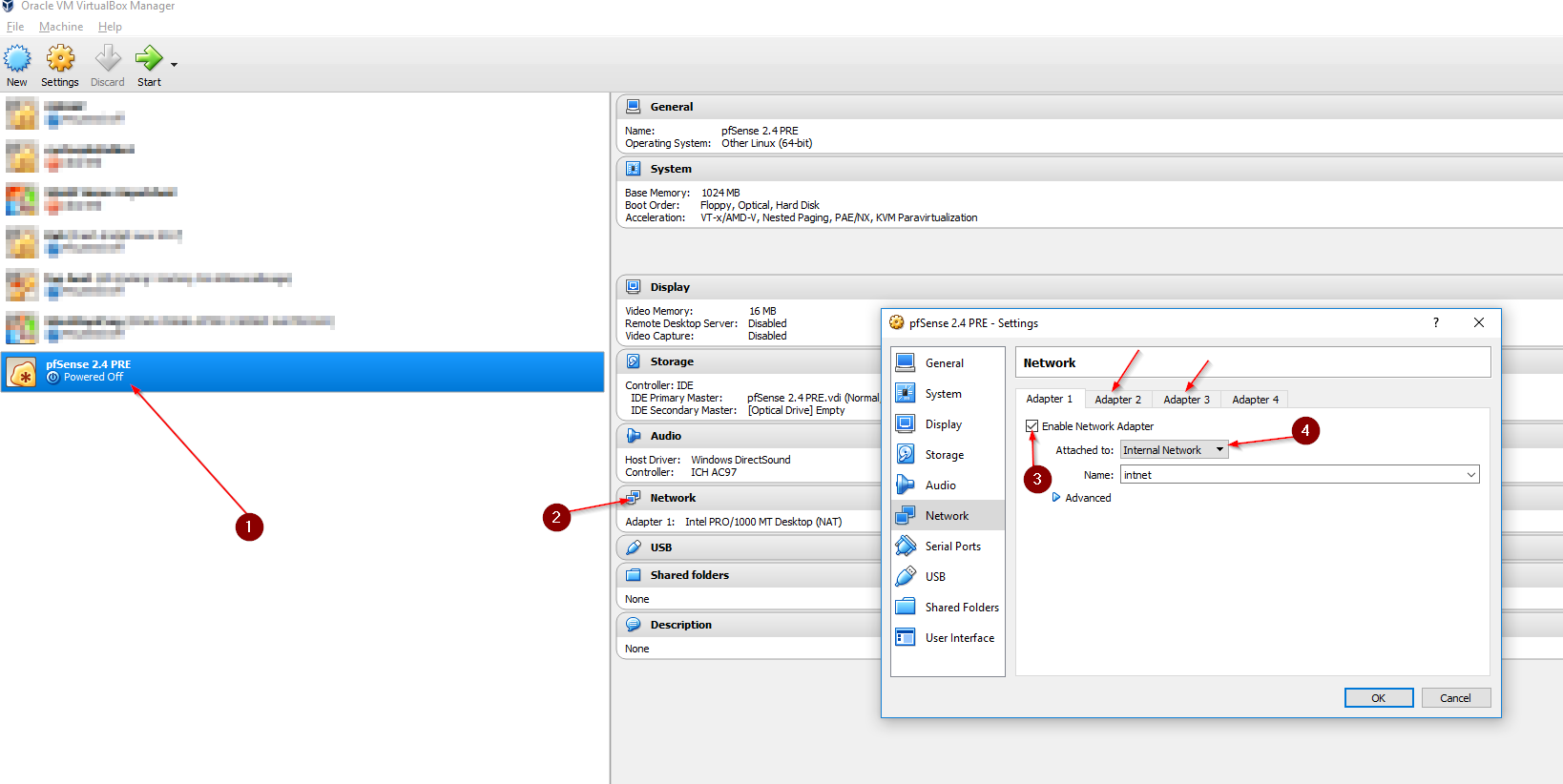The height and width of the screenshot is (784, 1563).
Task: Select User Interface category icon in Settings
Action: tap(906, 637)
